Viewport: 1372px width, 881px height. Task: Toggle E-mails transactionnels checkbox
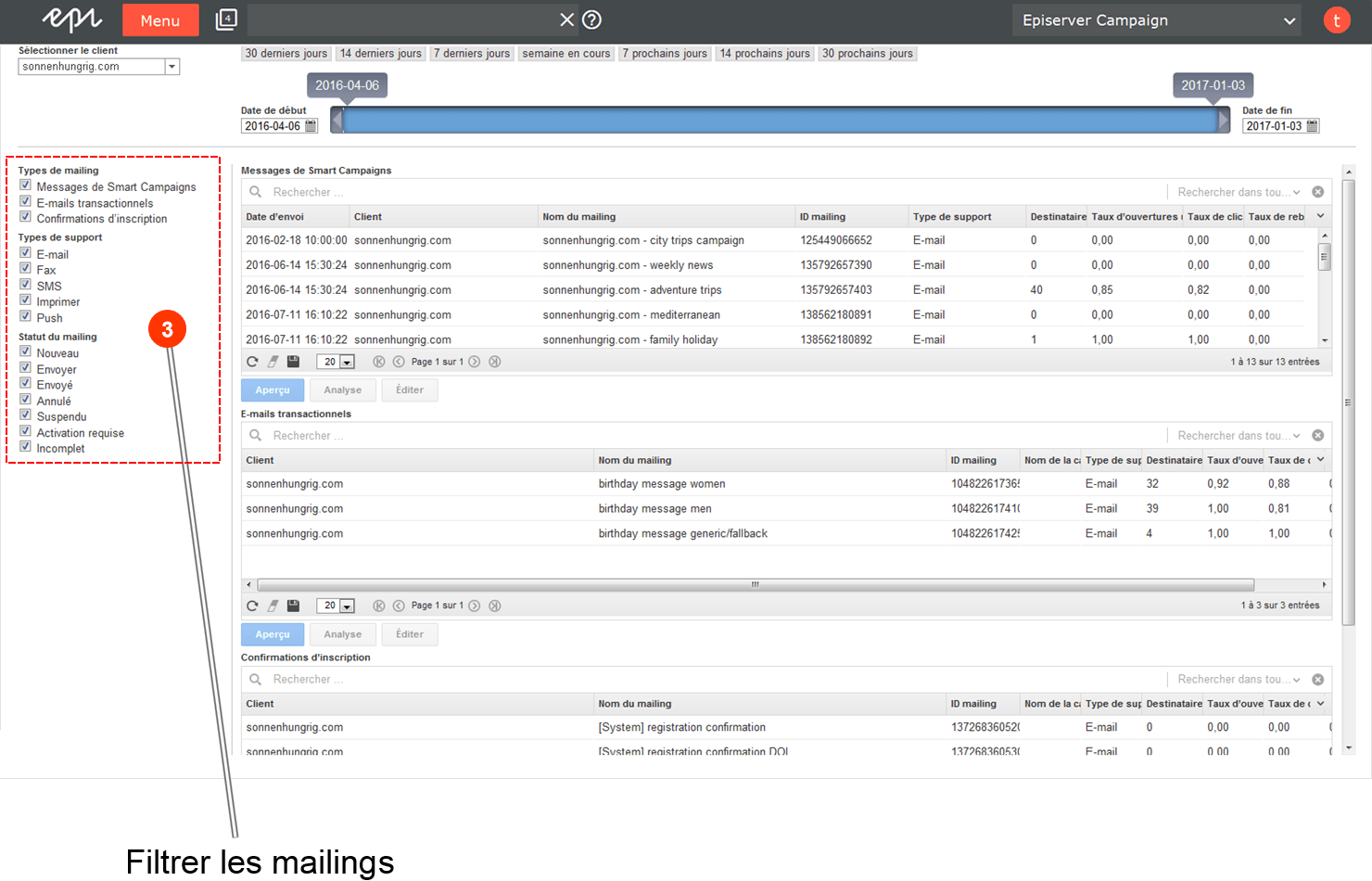tap(25, 201)
